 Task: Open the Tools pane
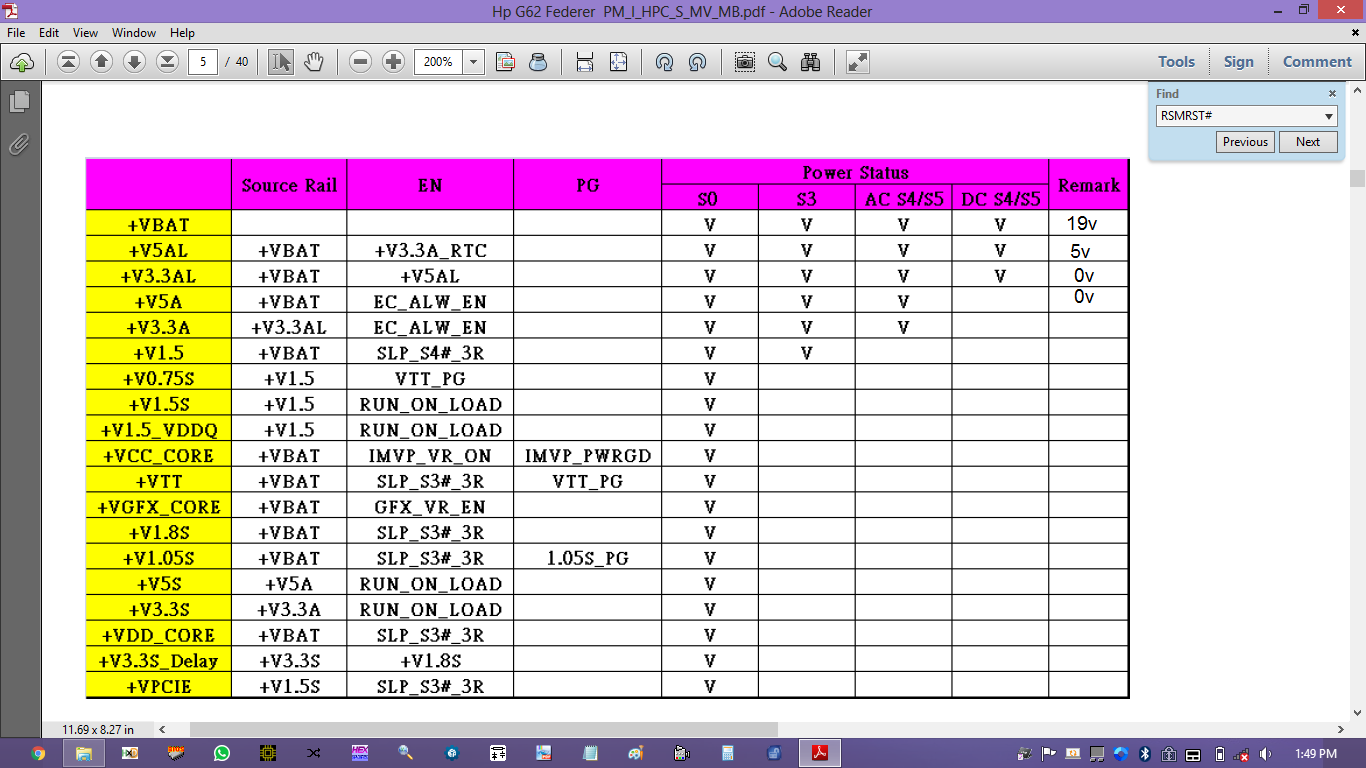pos(1176,62)
